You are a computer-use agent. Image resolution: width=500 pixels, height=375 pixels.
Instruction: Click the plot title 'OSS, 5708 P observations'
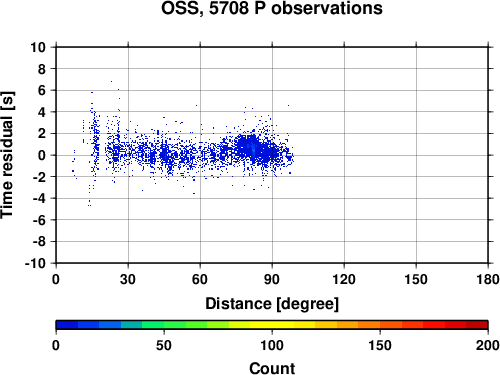[272, 8]
